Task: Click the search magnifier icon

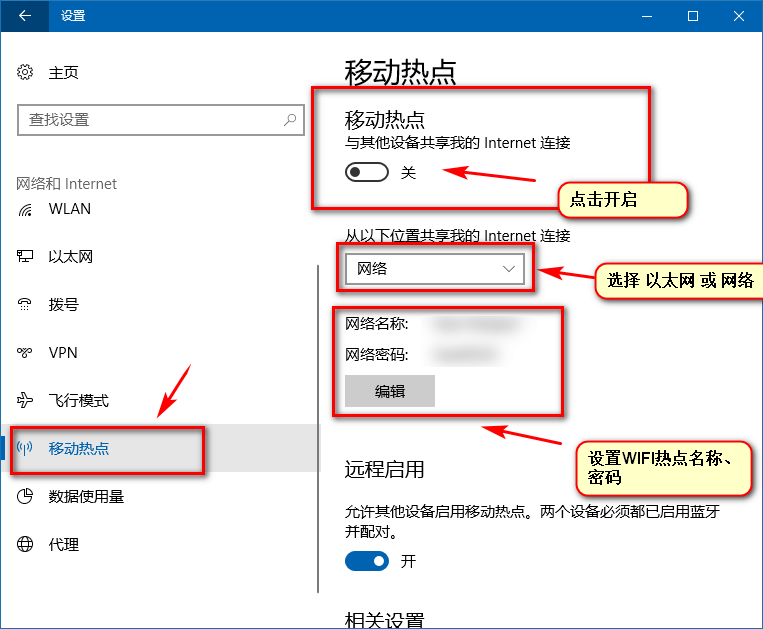Action: point(290,120)
